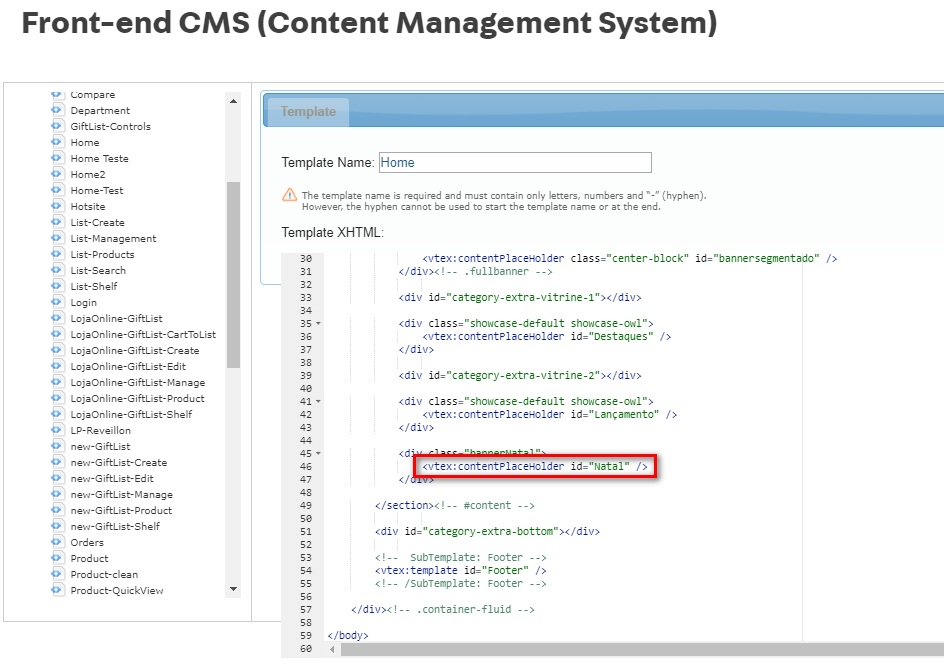The width and height of the screenshot is (944, 668).
Task: Collapse code fold arrow on line 35
Action: [318, 324]
